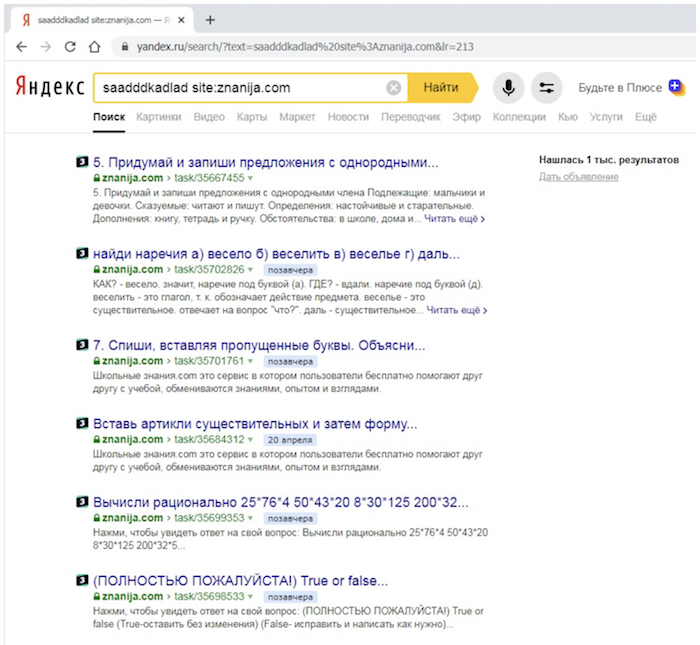Image resolution: width=700 pixels, height=645 pixels.
Task: Click favicon beside 'Вставь артикли' result
Action: [x=82, y=423]
